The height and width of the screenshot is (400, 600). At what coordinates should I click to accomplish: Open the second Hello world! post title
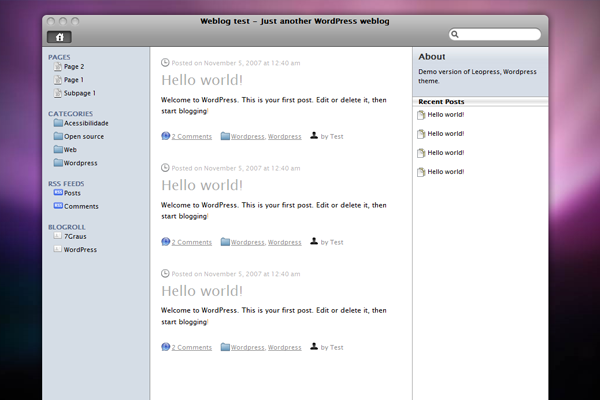point(202,186)
